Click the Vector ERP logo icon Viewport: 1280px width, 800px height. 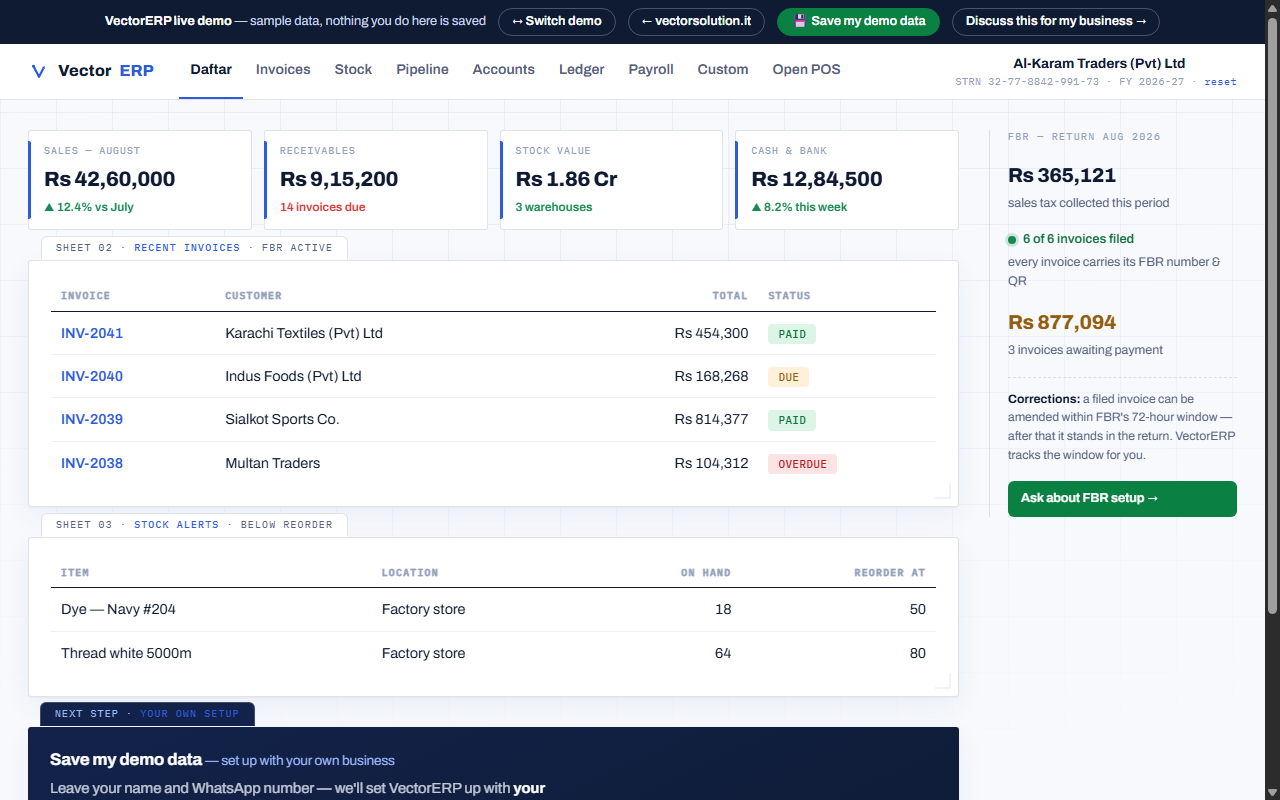[x=39, y=71]
